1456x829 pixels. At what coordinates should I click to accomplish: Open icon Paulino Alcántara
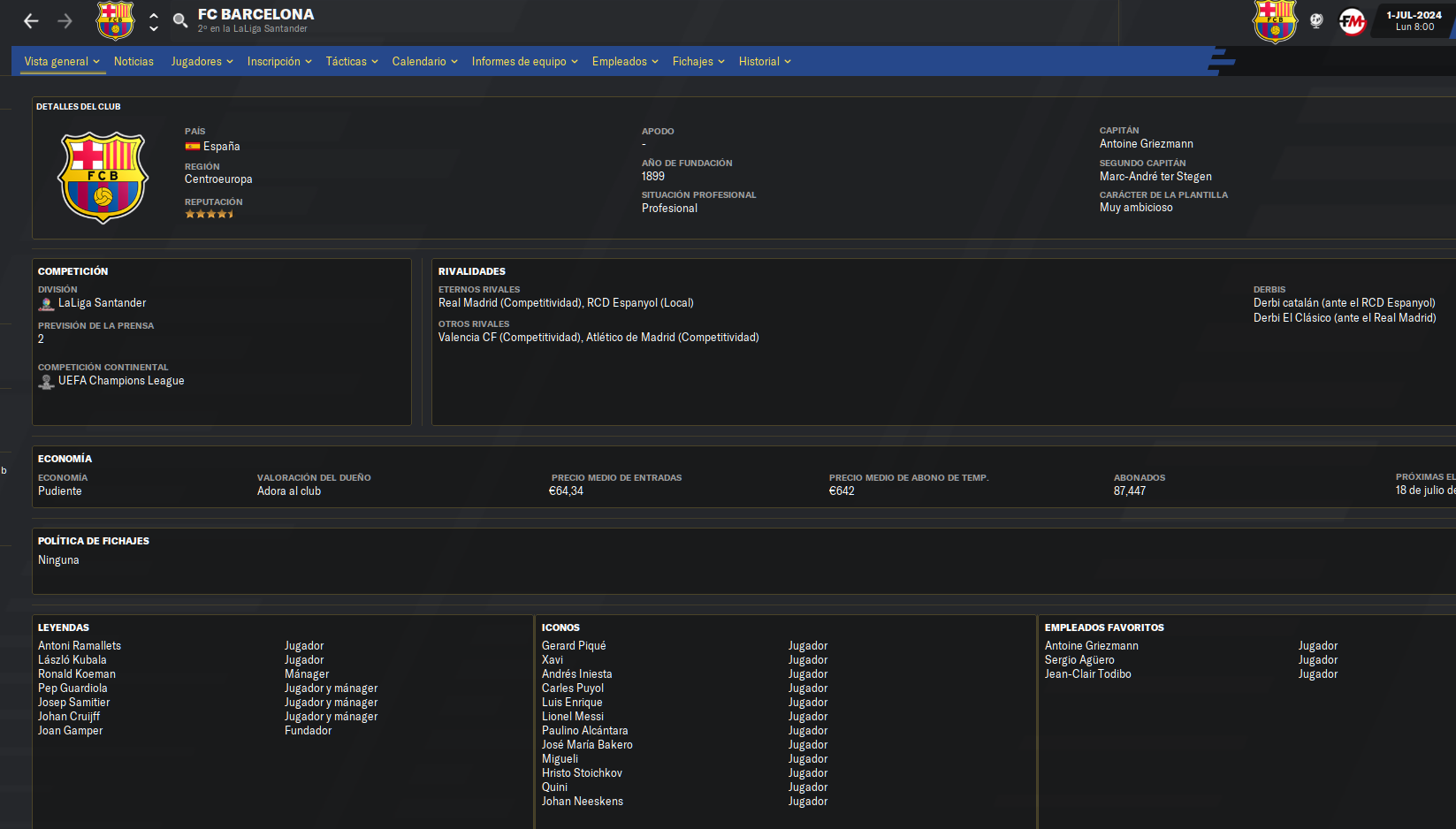(x=584, y=731)
